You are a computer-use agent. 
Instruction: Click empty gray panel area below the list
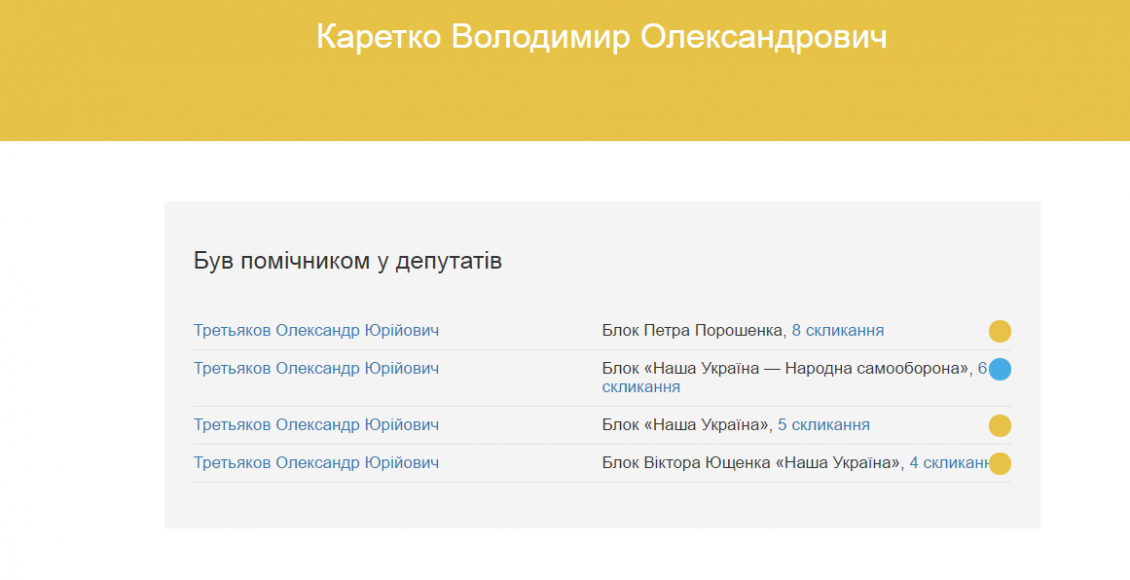pos(602,506)
